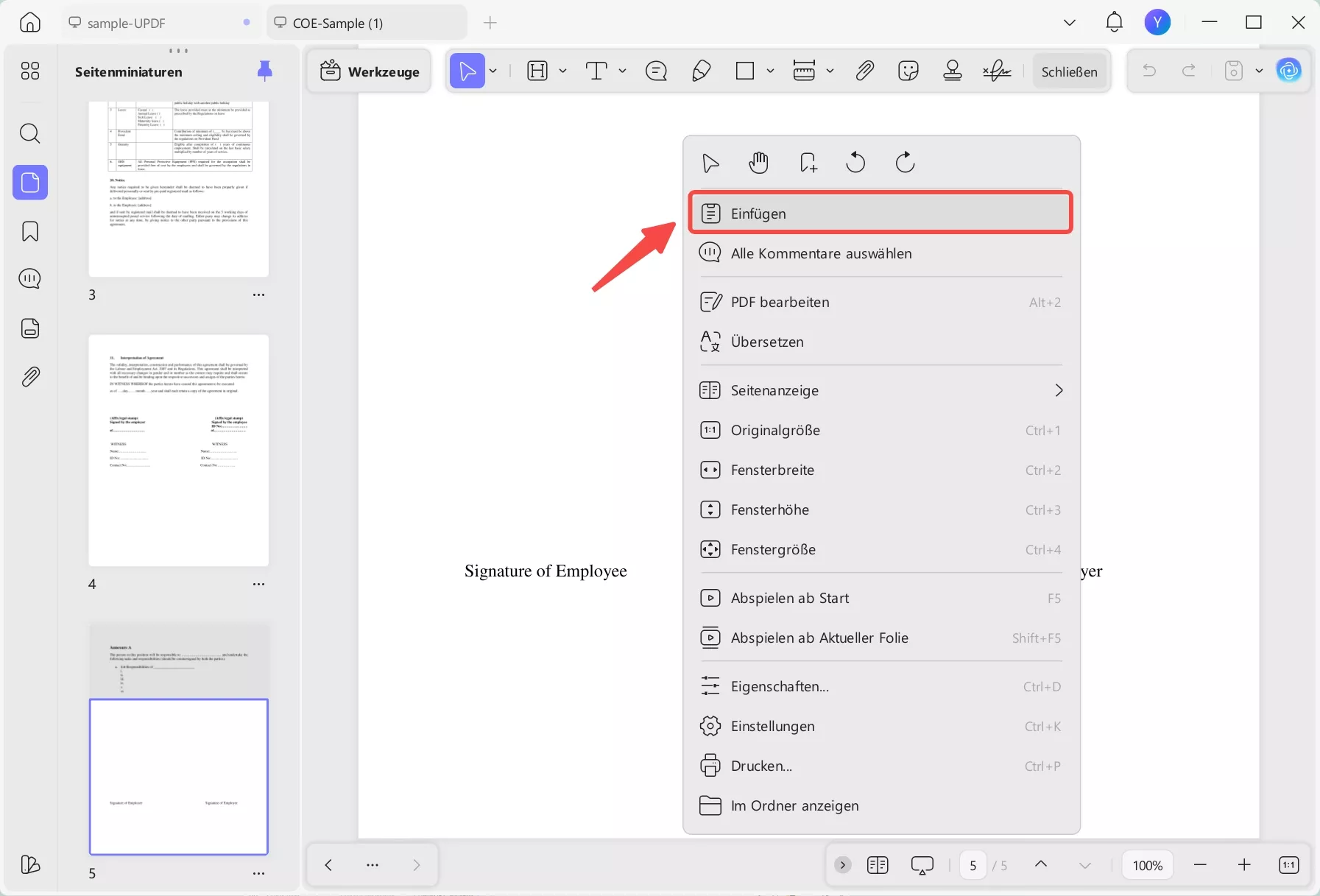This screenshot has height=896, width=1320.
Task: Click the 100% zoom level field
Action: pos(1147,865)
